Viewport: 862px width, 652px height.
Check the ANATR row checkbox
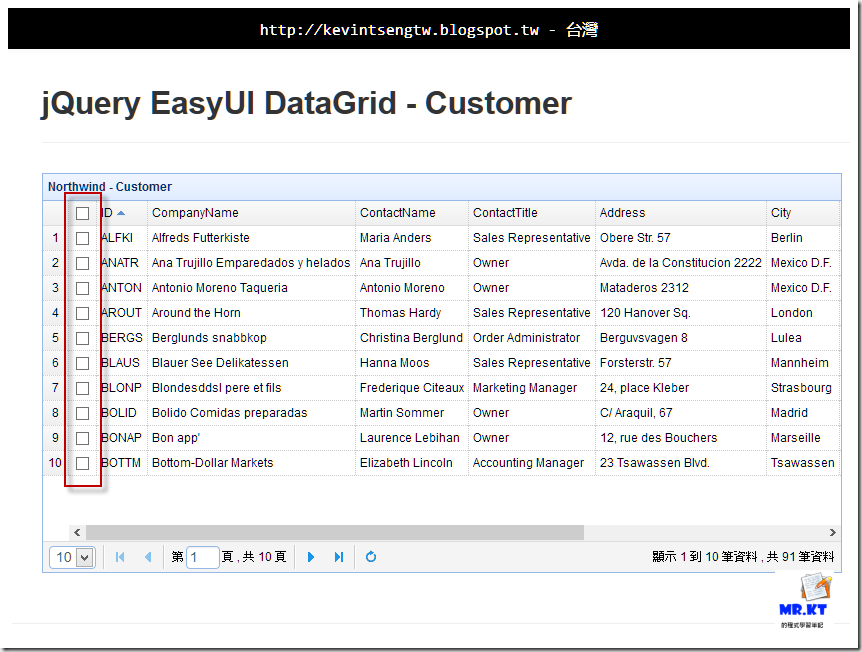tap(82, 263)
